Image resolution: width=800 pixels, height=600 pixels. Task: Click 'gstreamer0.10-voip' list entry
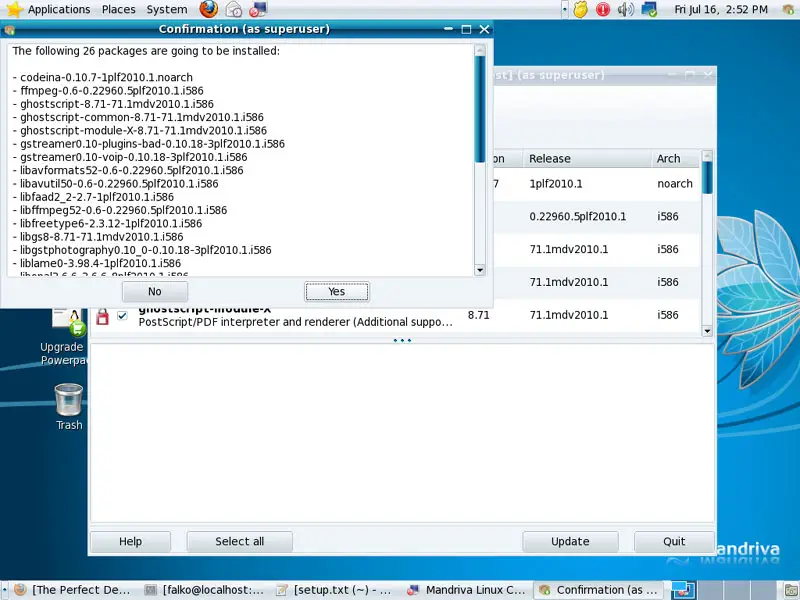coord(130,157)
